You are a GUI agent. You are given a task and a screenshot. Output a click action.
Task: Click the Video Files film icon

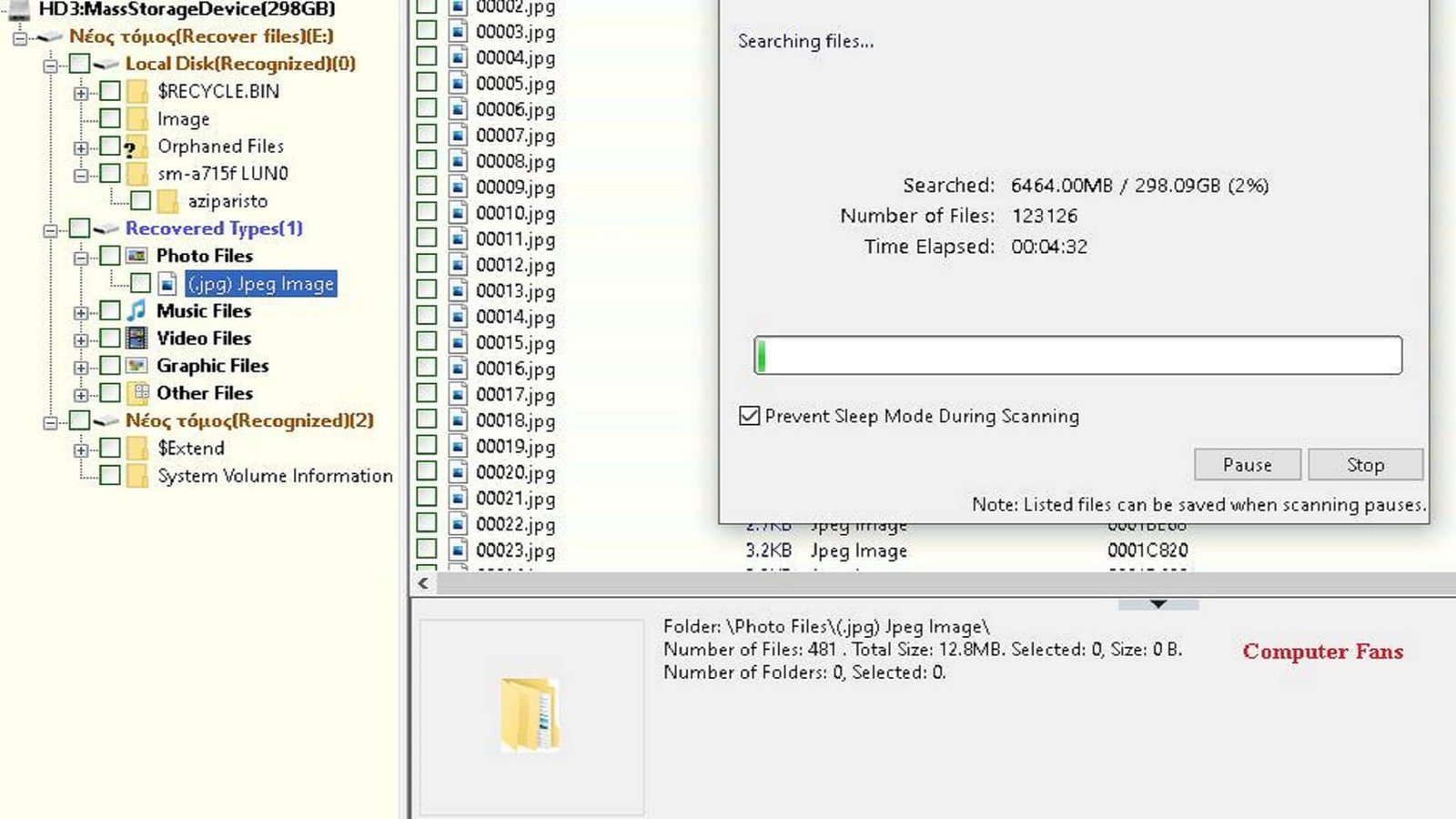137,339
